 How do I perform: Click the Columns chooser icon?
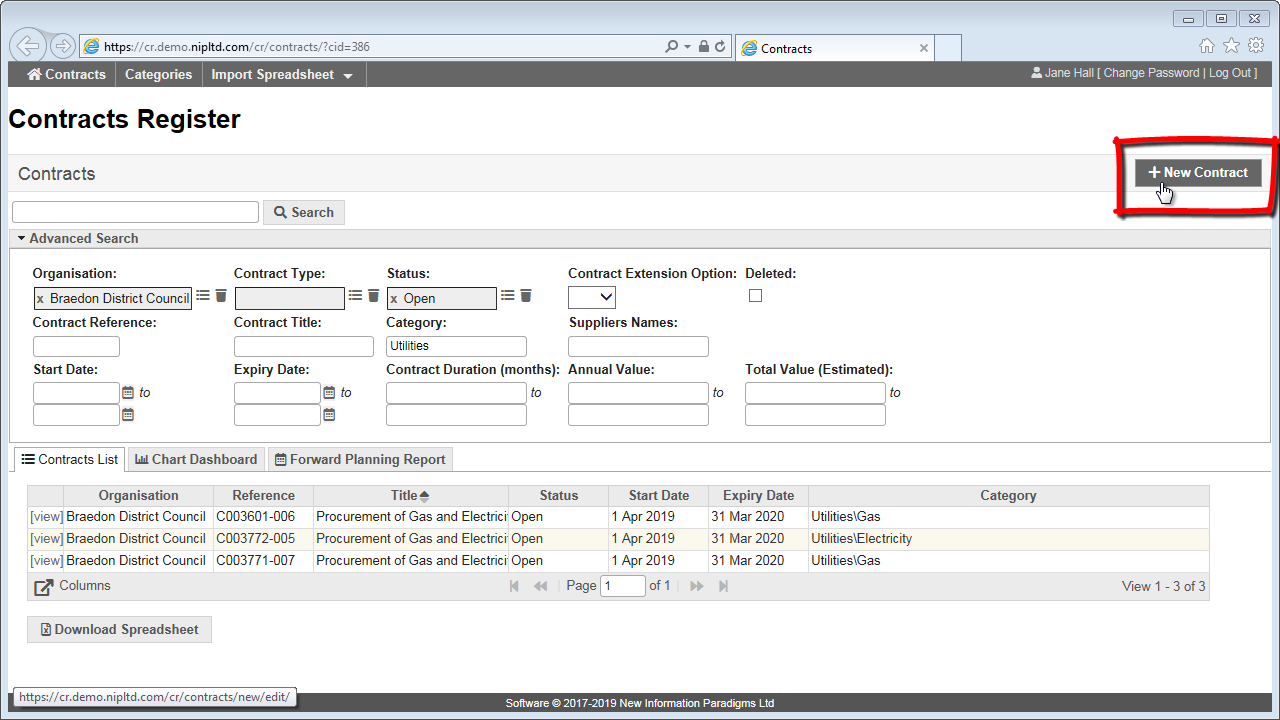pos(43,587)
